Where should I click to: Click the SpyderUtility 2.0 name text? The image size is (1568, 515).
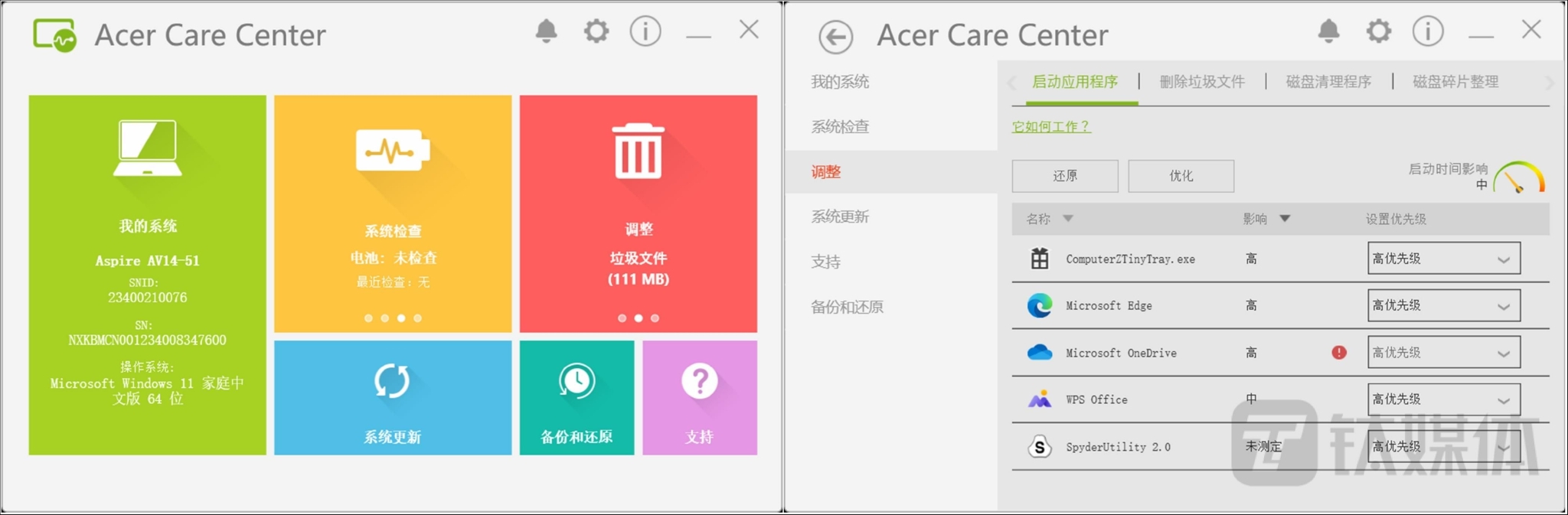[1118, 447]
